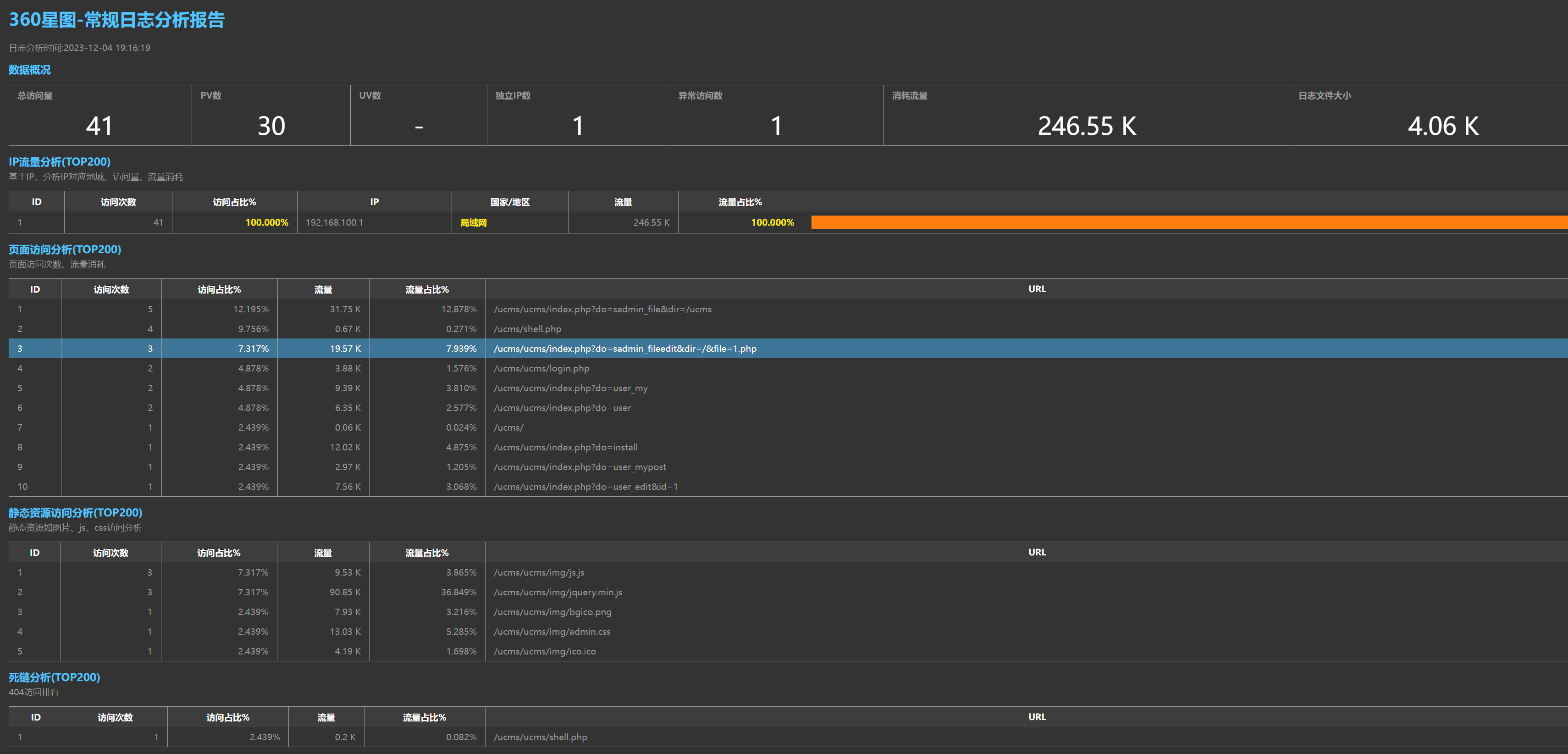
Task: Click the 死链分析(TOP200) heading
Action: click(54, 677)
